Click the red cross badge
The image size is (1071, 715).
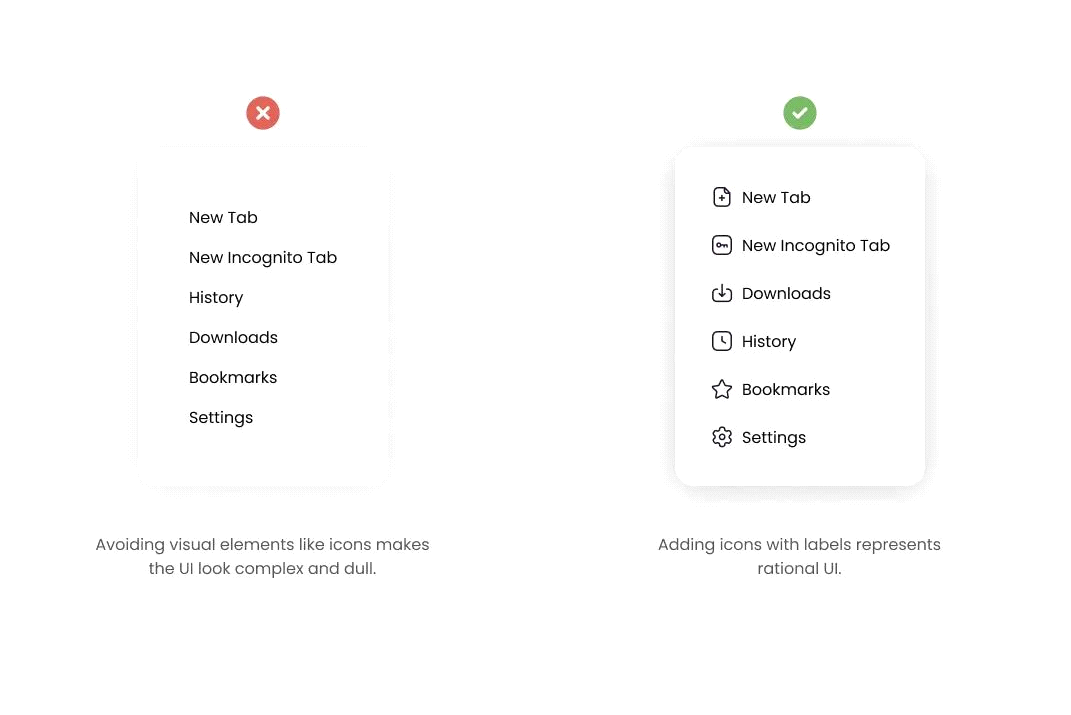(263, 113)
